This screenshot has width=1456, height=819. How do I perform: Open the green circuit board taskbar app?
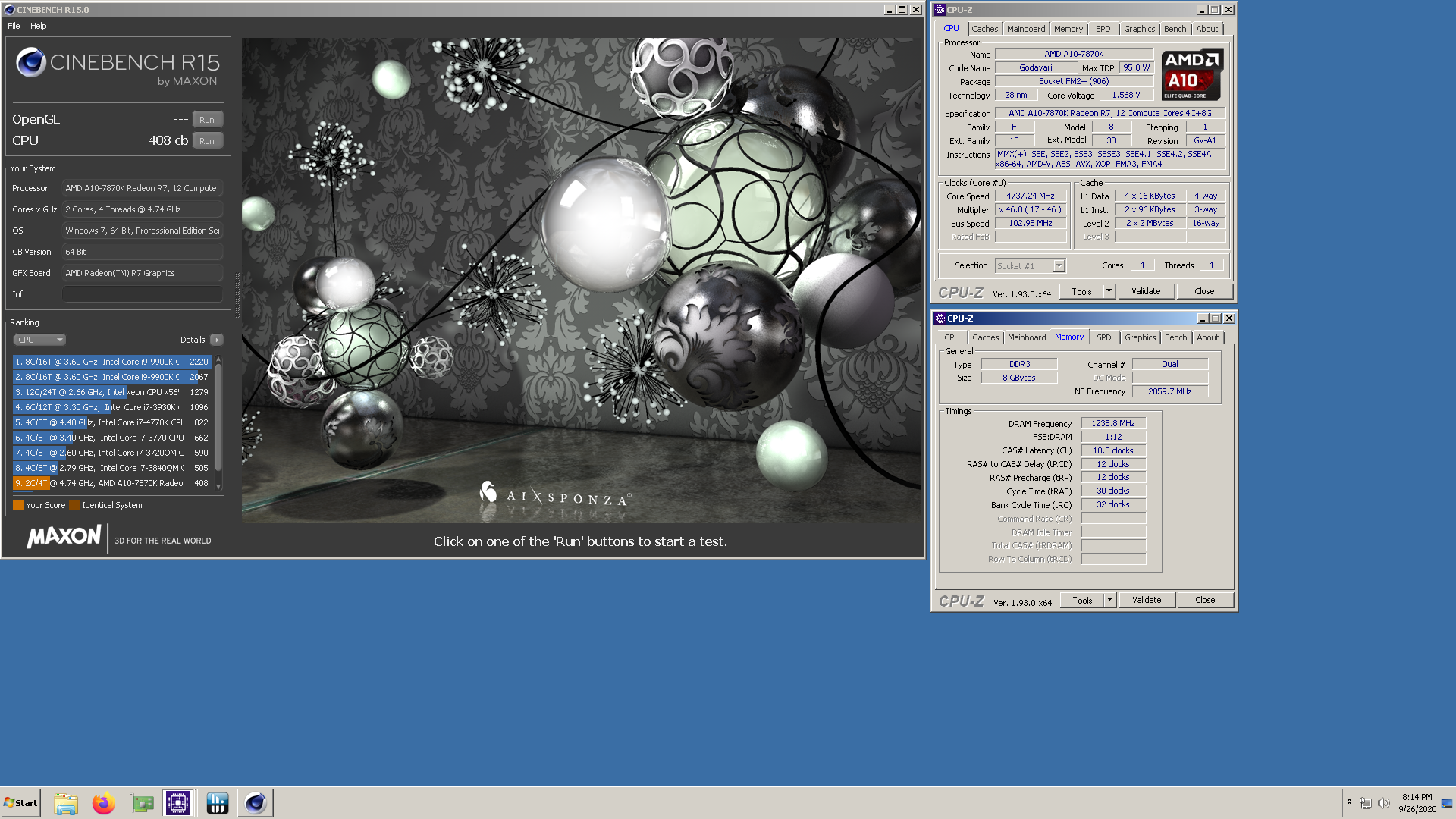142,804
